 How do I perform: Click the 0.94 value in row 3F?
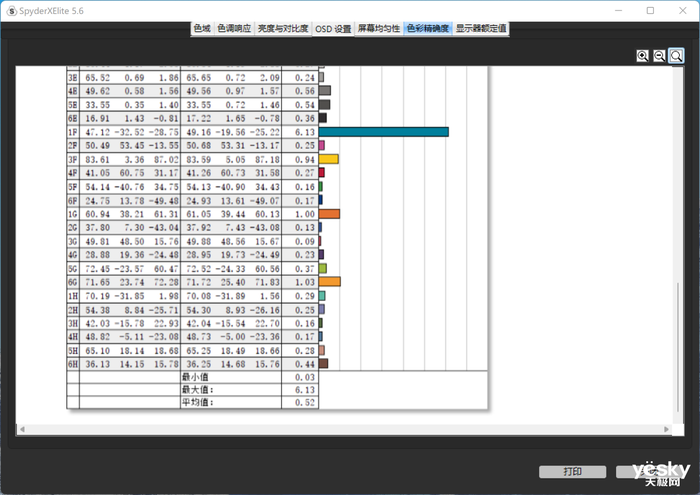[305, 159]
